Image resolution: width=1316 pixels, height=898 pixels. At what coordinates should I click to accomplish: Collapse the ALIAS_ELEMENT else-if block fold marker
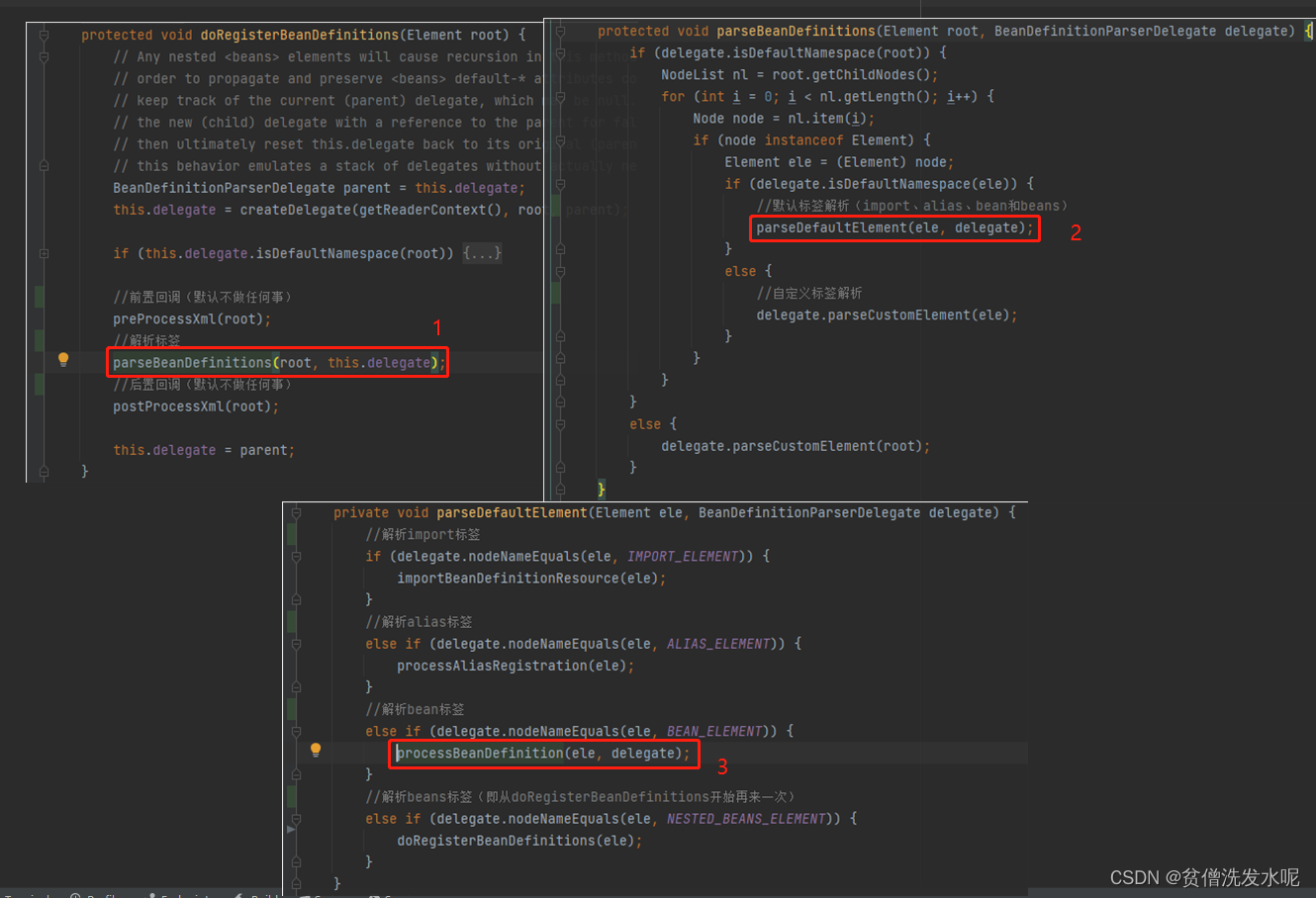point(296,644)
